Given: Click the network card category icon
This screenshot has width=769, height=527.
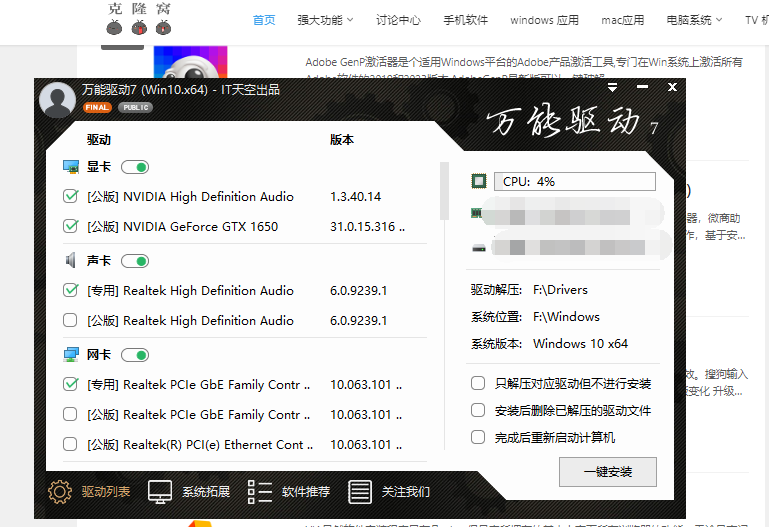Looking at the screenshot, I should point(71,354).
